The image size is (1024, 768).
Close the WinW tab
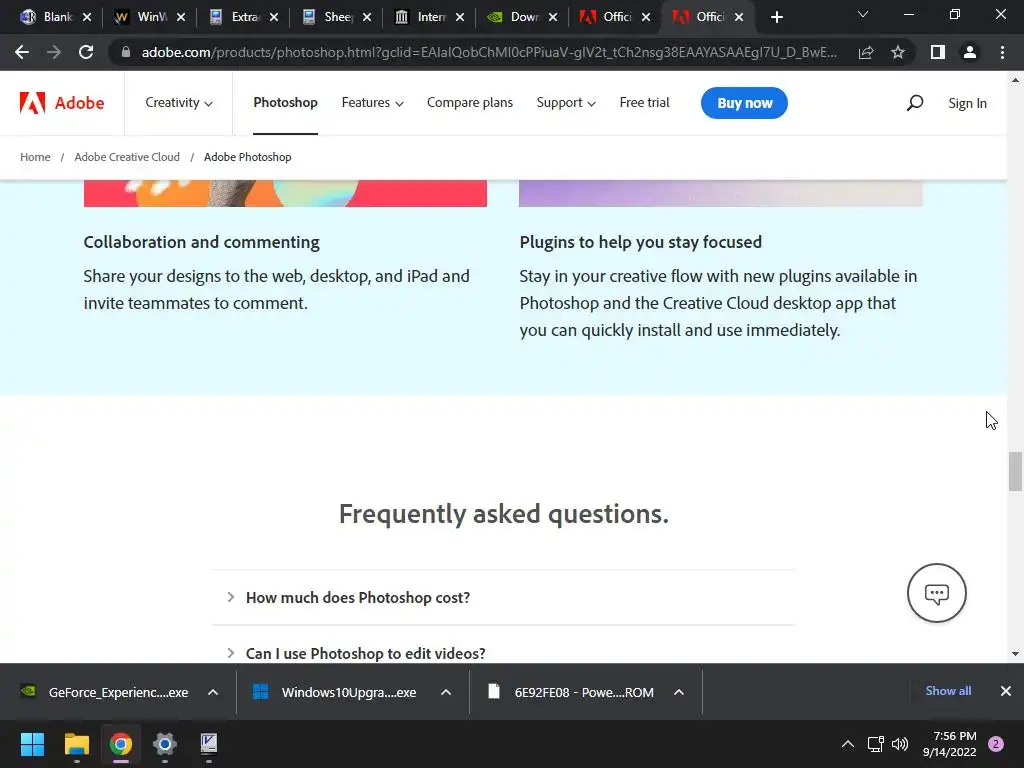(181, 17)
